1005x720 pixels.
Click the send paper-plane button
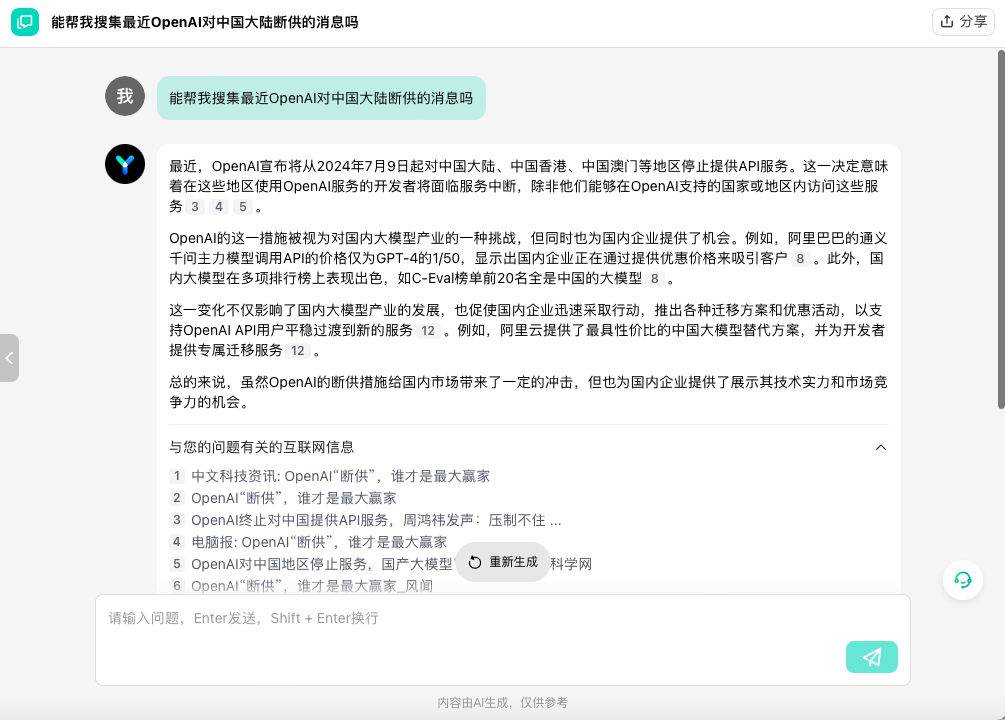(872, 657)
